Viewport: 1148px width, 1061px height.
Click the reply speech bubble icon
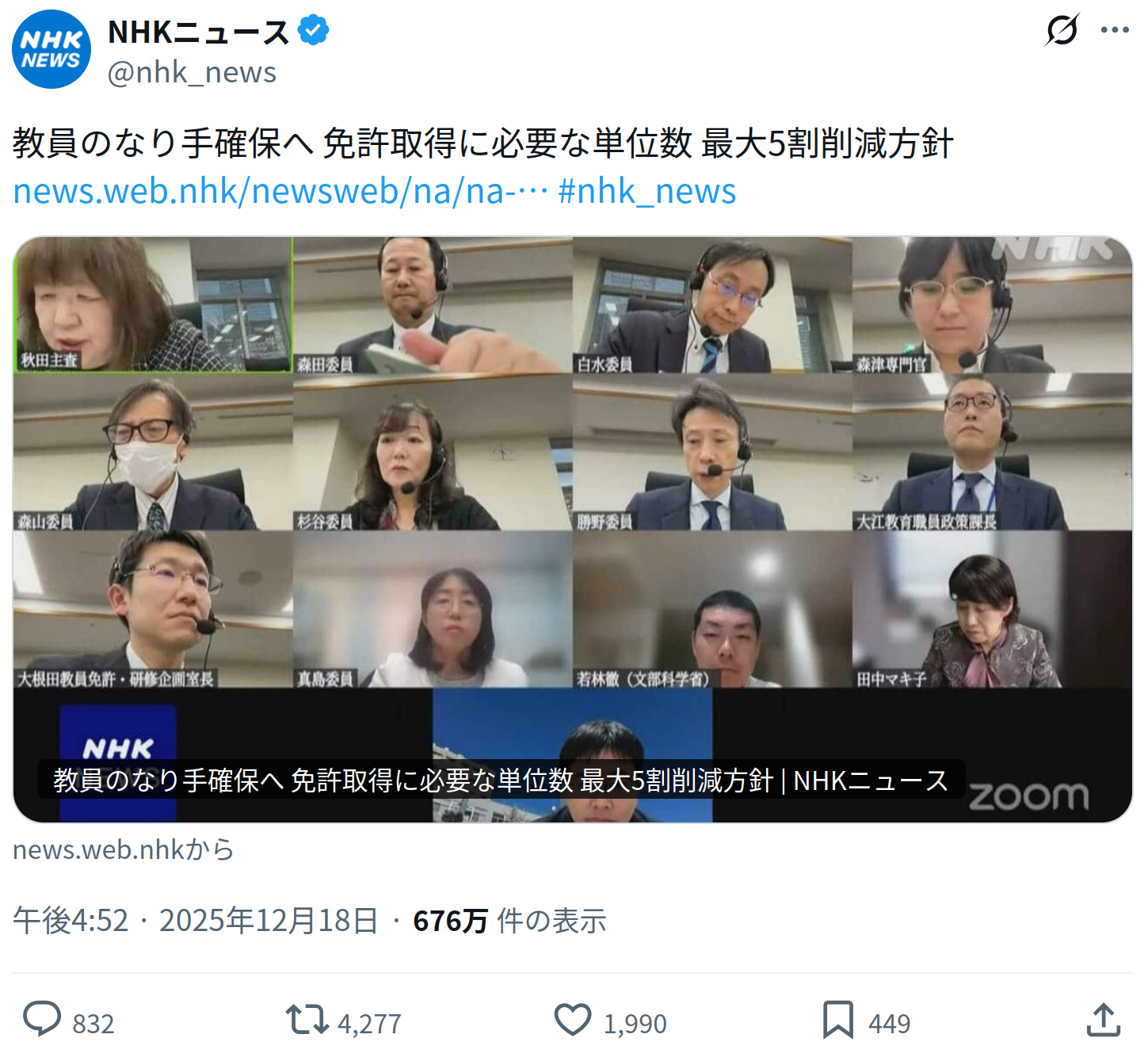tap(42, 1019)
